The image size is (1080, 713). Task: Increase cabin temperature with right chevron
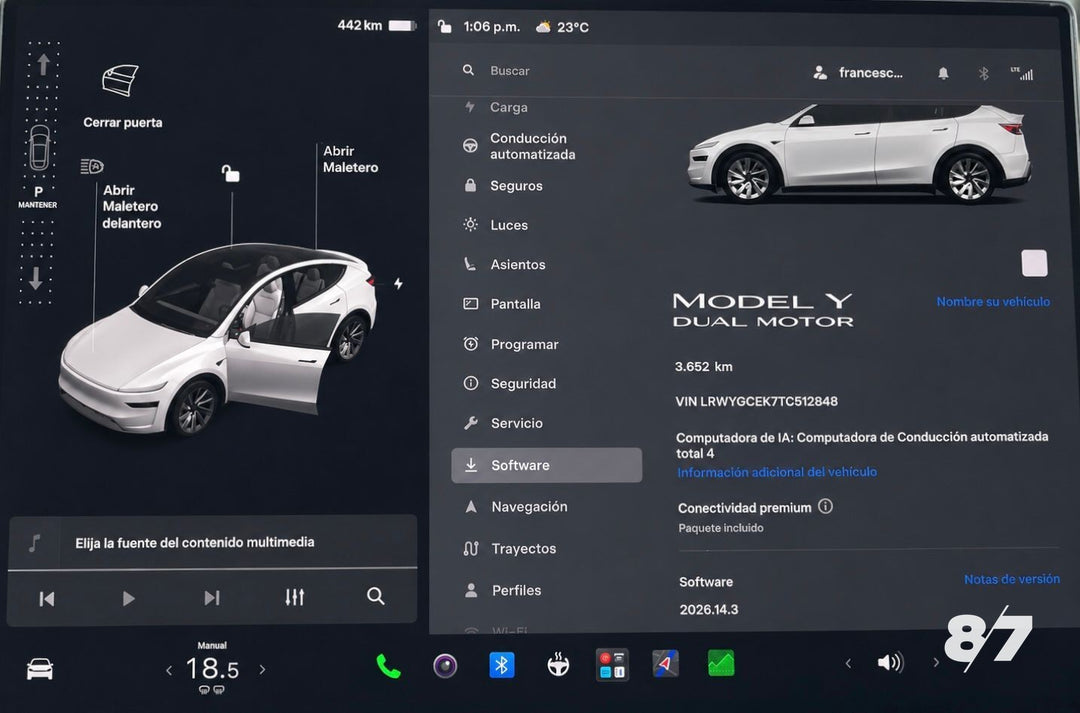point(262,669)
